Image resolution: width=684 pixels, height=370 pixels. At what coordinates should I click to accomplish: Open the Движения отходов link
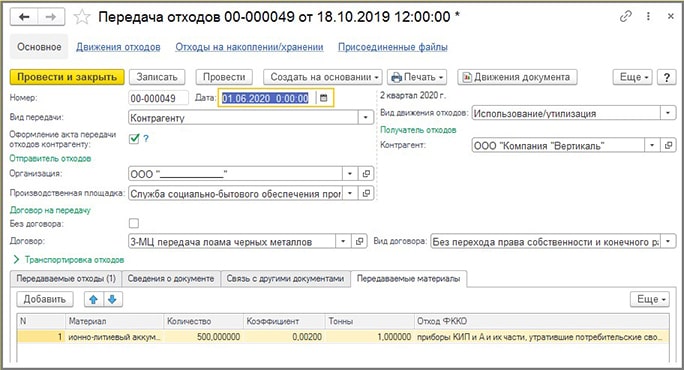coord(118,47)
